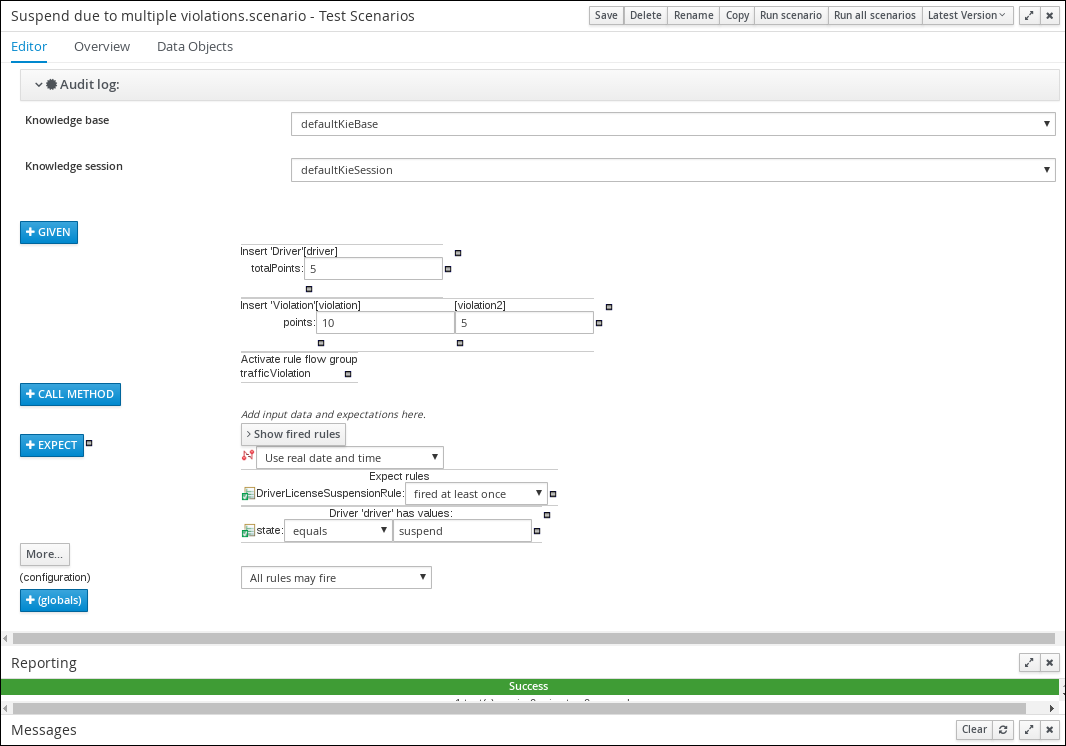Open the state equals operator dropdown
This screenshot has height=746, width=1066.
[x=338, y=530]
